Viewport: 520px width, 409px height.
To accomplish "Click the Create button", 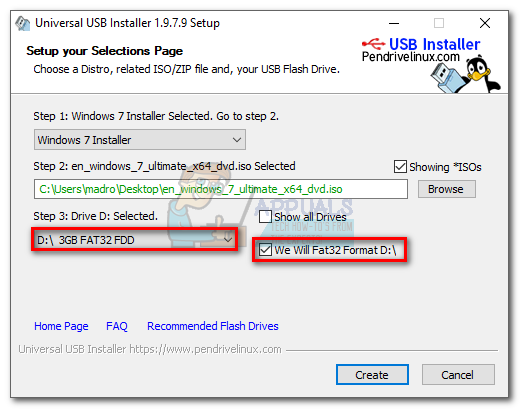I will [372, 375].
